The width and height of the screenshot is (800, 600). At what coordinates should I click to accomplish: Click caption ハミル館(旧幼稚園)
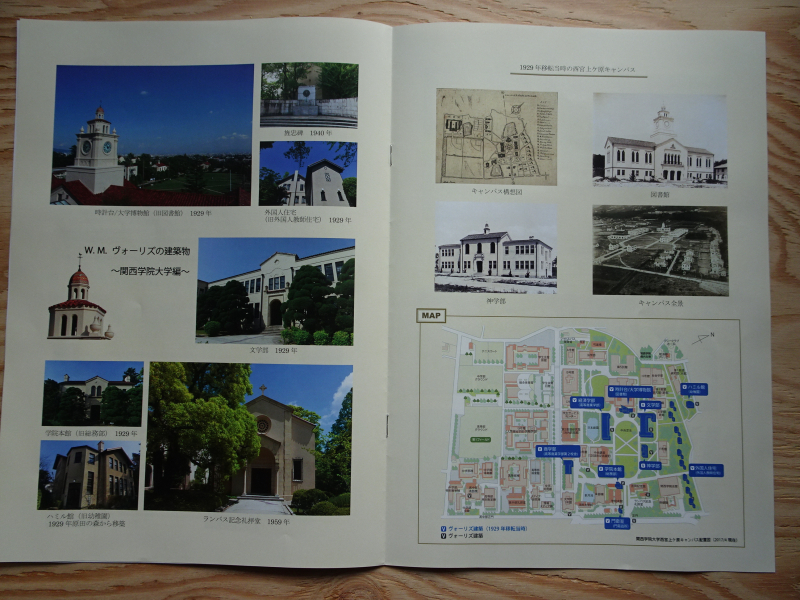coord(77,516)
